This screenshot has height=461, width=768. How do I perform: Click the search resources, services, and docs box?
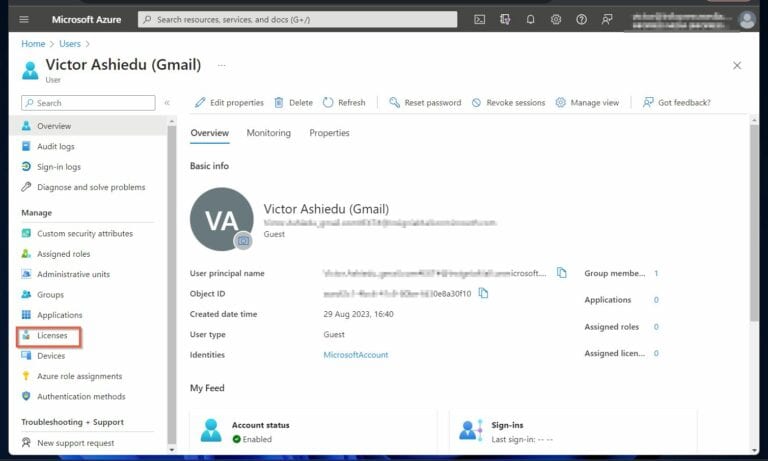click(x=297, y=20)
